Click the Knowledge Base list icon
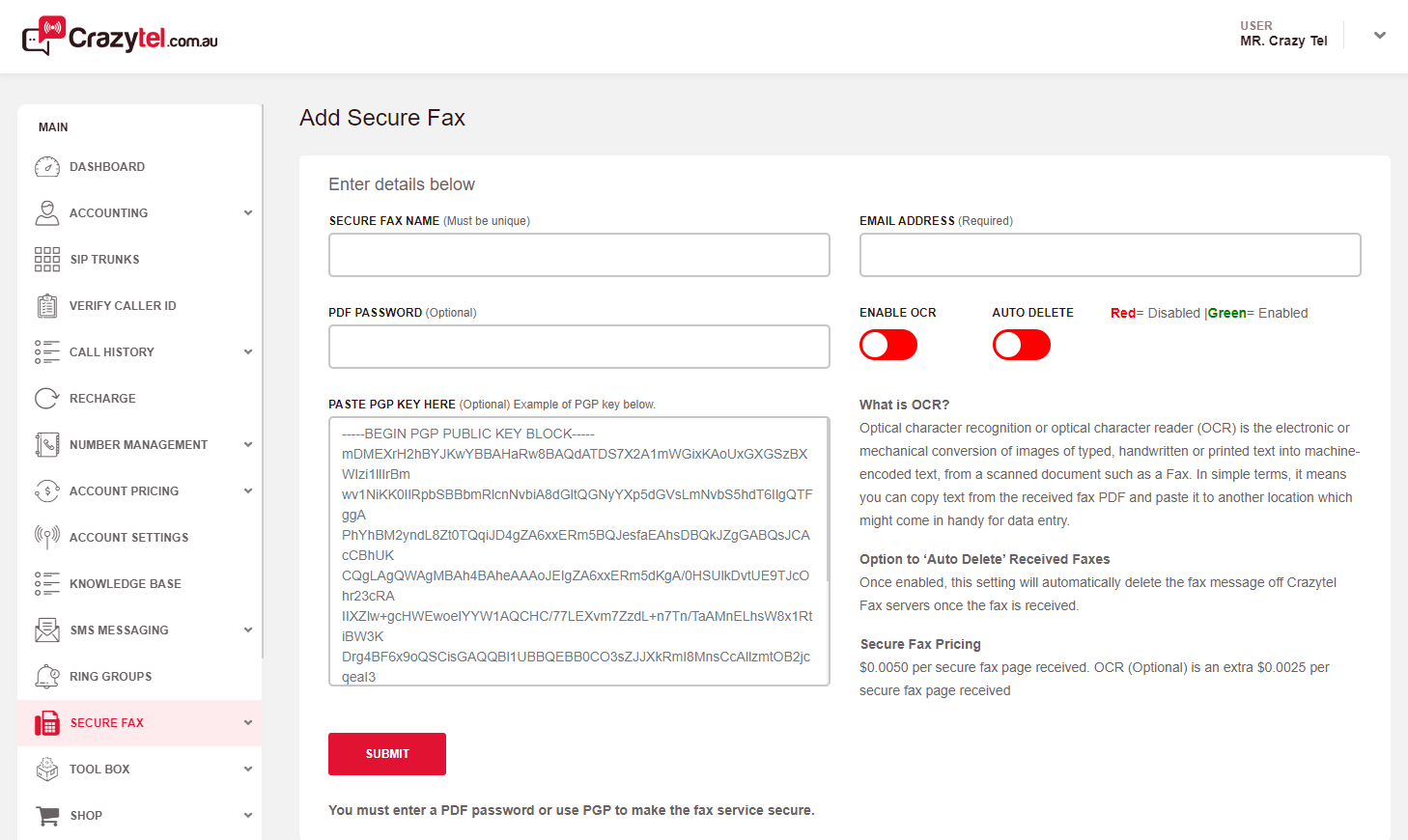Viewport: 1408px width, 840px height. point(47,583)
